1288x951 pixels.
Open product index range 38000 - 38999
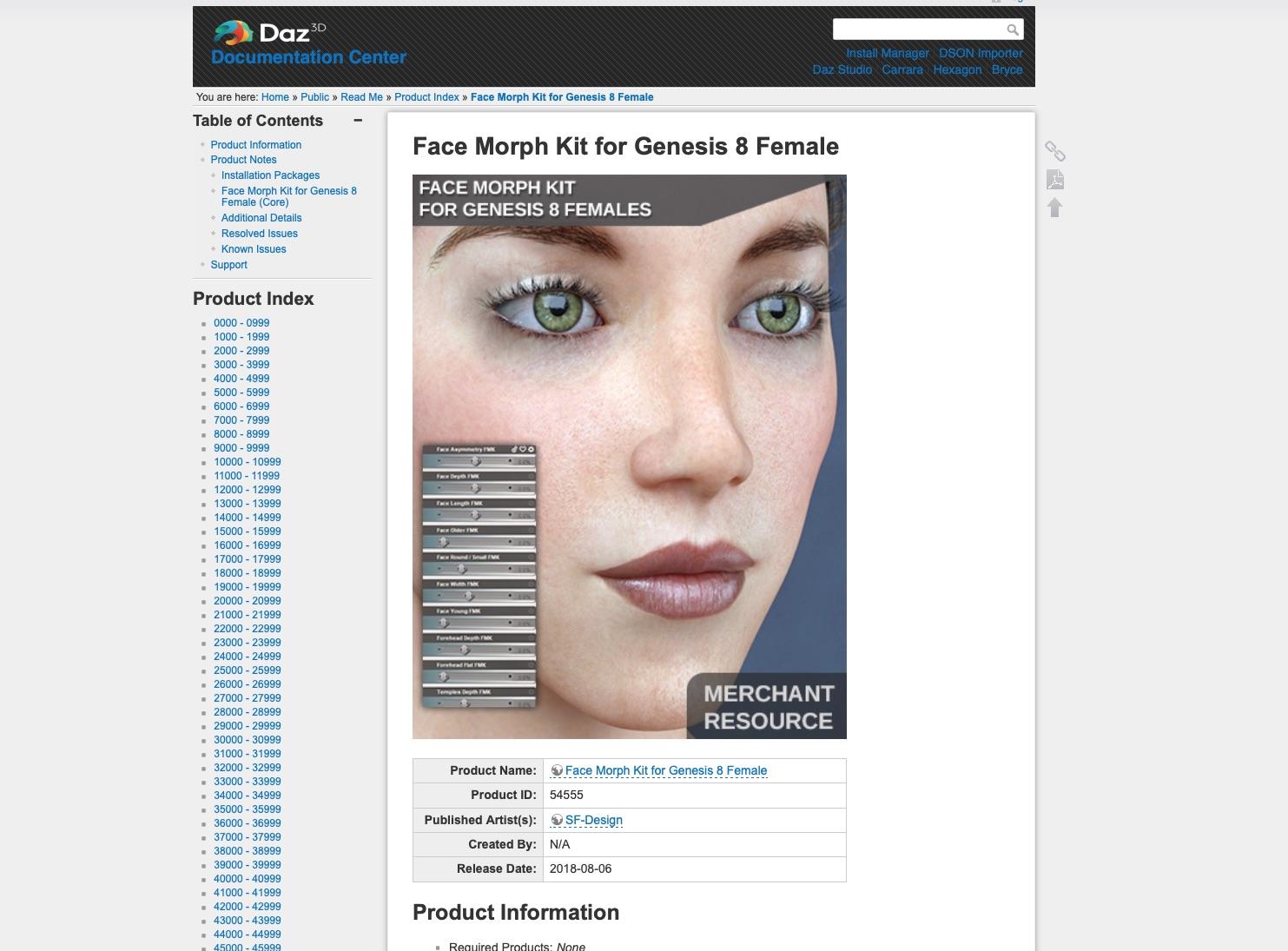(x=248, y=851)
